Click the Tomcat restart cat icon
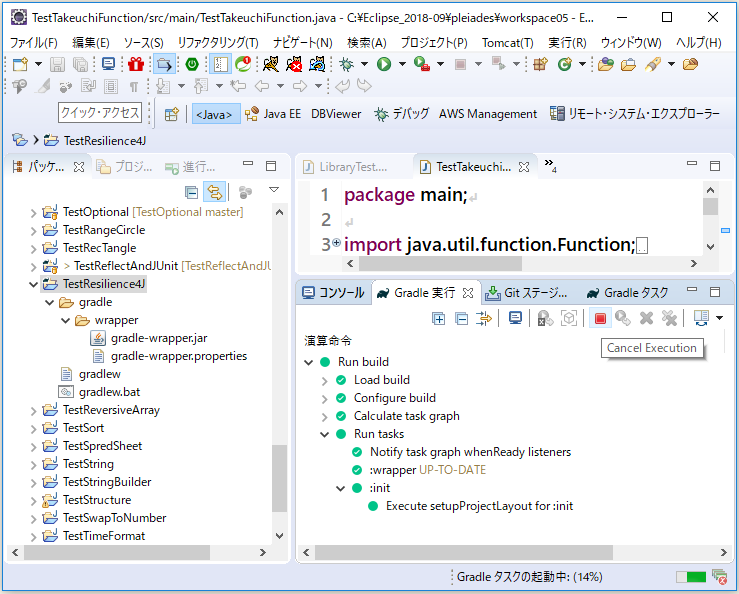This screenshot has height=594, width=739. tap(317, 64)
